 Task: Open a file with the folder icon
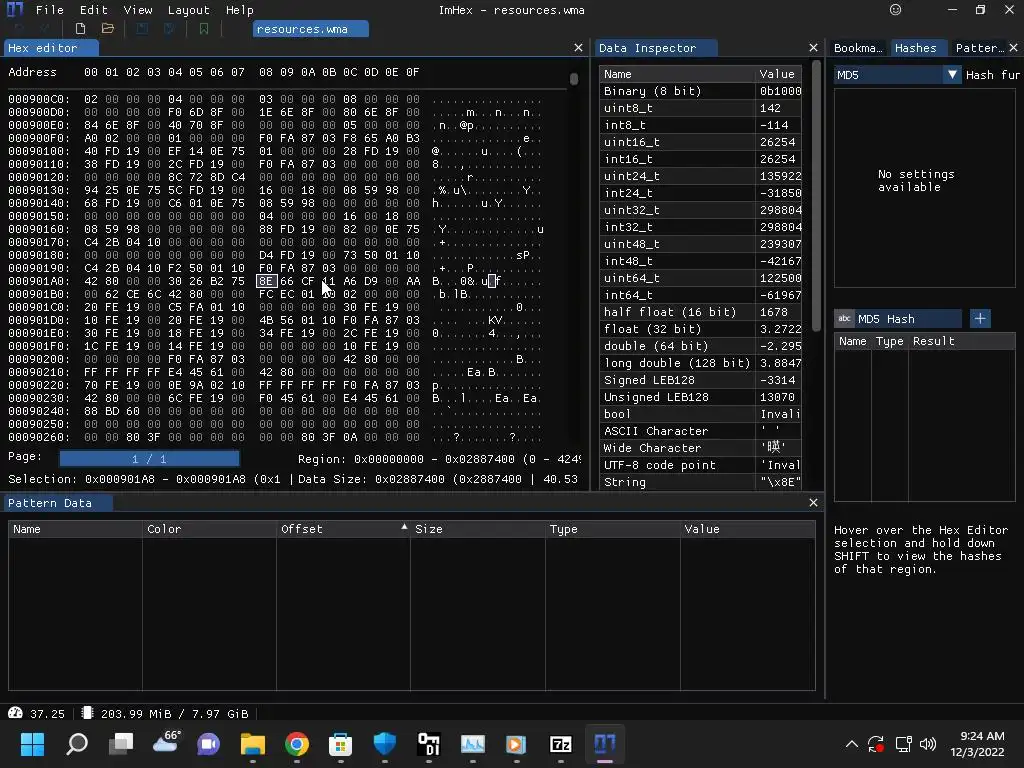pyautogui.click(x=108, y=29)
